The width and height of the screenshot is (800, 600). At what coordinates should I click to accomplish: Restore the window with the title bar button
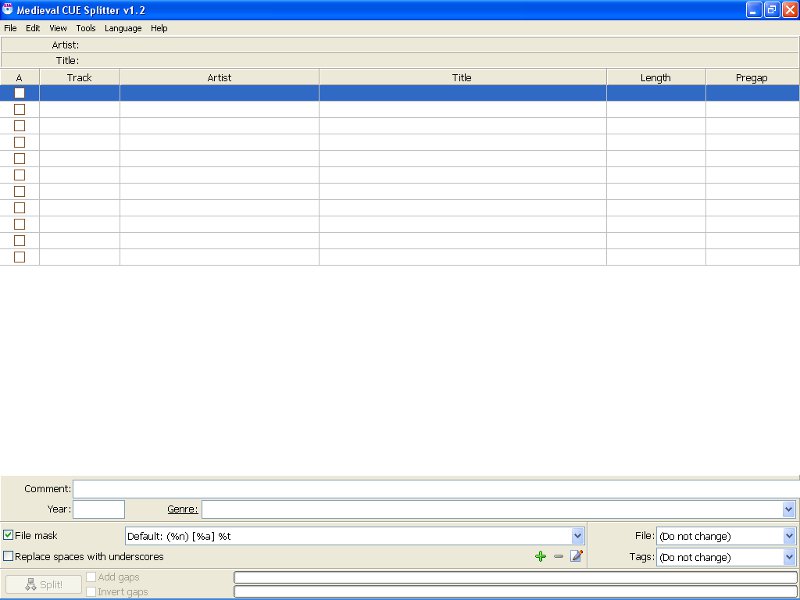click(771, 9)
